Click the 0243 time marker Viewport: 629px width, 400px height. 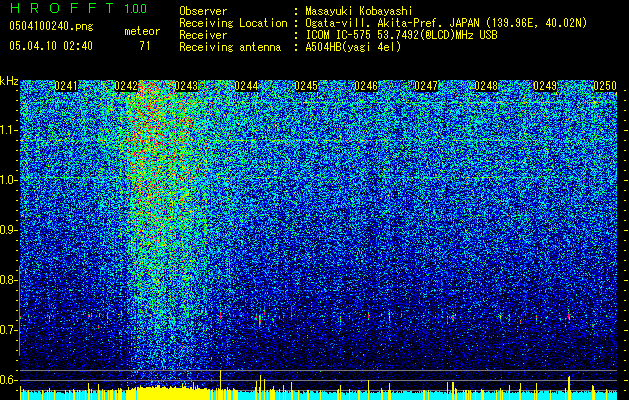[186, 86]
